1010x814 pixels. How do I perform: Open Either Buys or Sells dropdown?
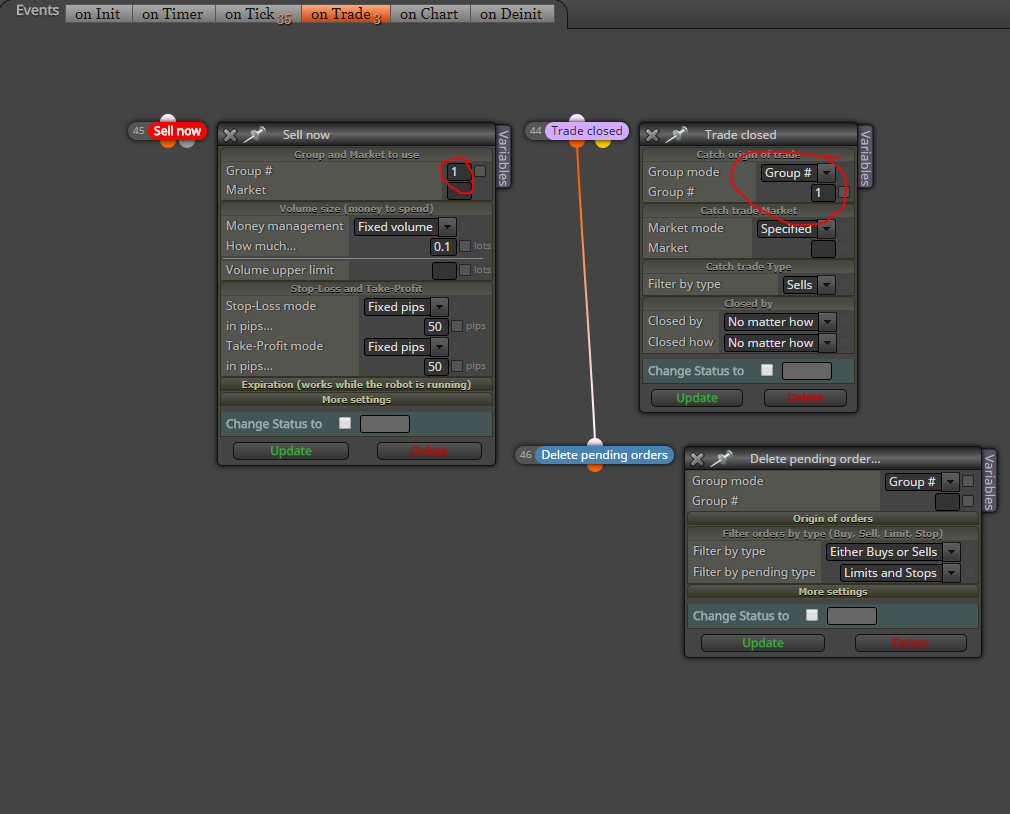[893, 552]
